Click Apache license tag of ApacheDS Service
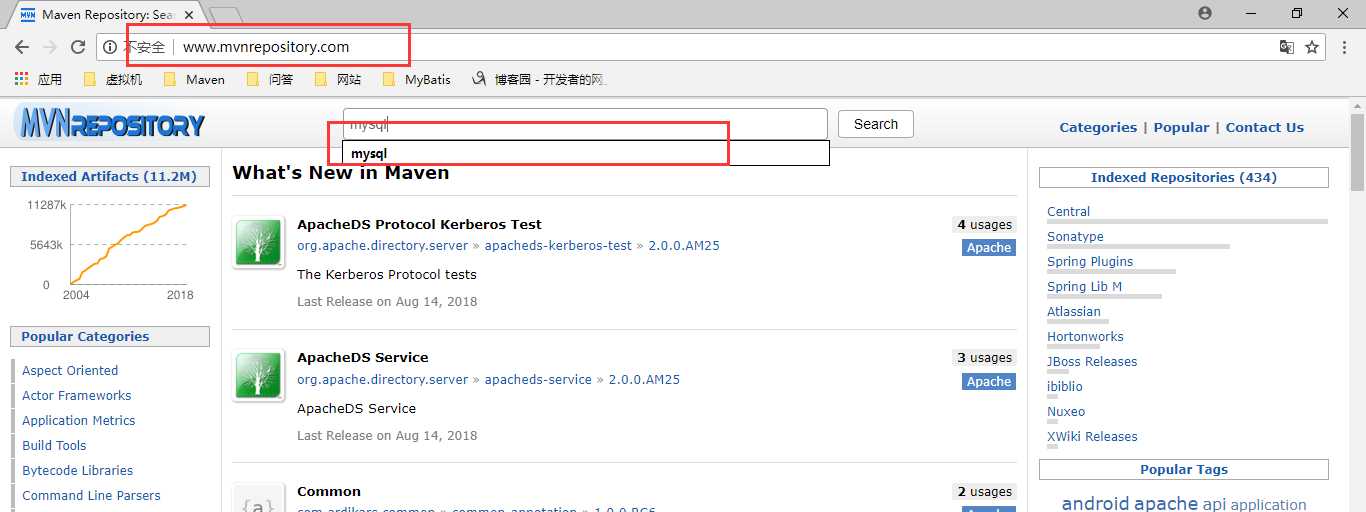This screenshot has height=512, width=1366. coord(989,381)
